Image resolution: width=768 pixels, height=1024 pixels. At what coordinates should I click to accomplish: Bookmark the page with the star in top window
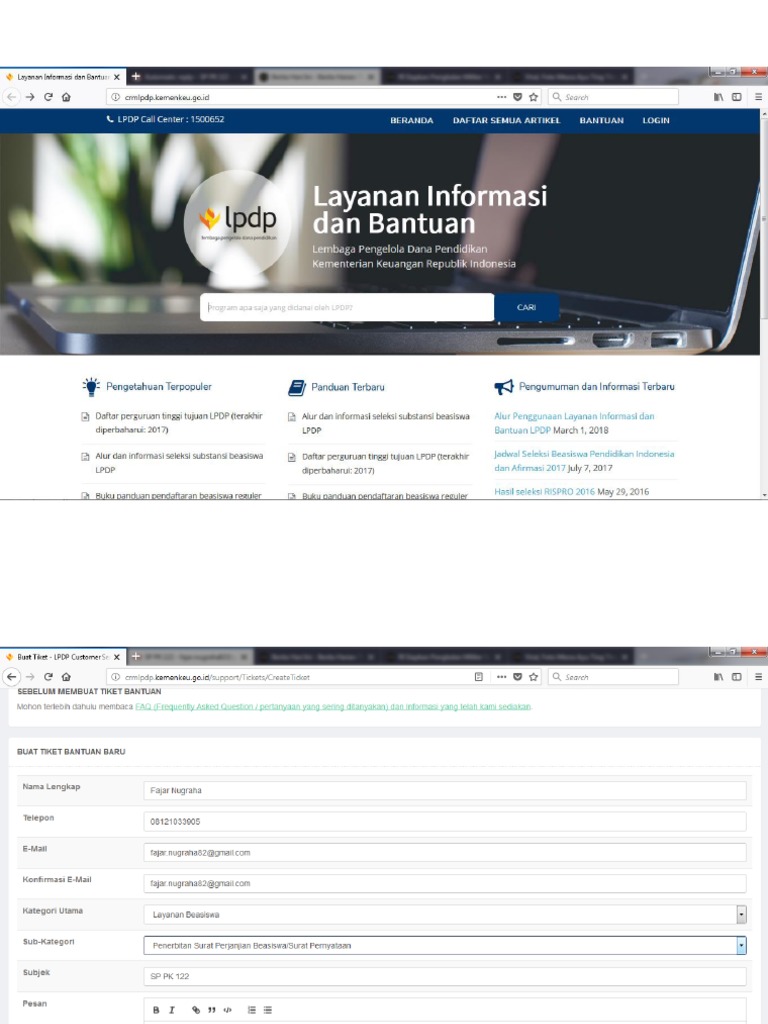click(x=534, y=97)
